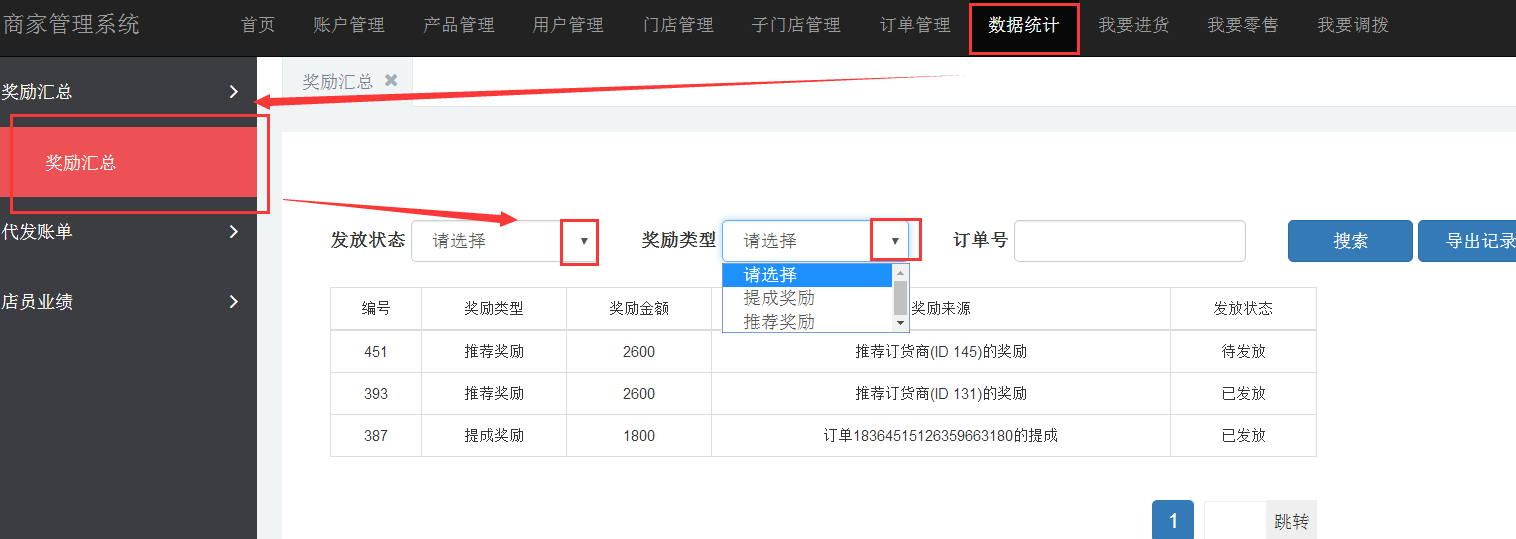The image size is (1516, 539).
Task: Open 我要调拨 in top navigation
Action: tap(1353, 26)
